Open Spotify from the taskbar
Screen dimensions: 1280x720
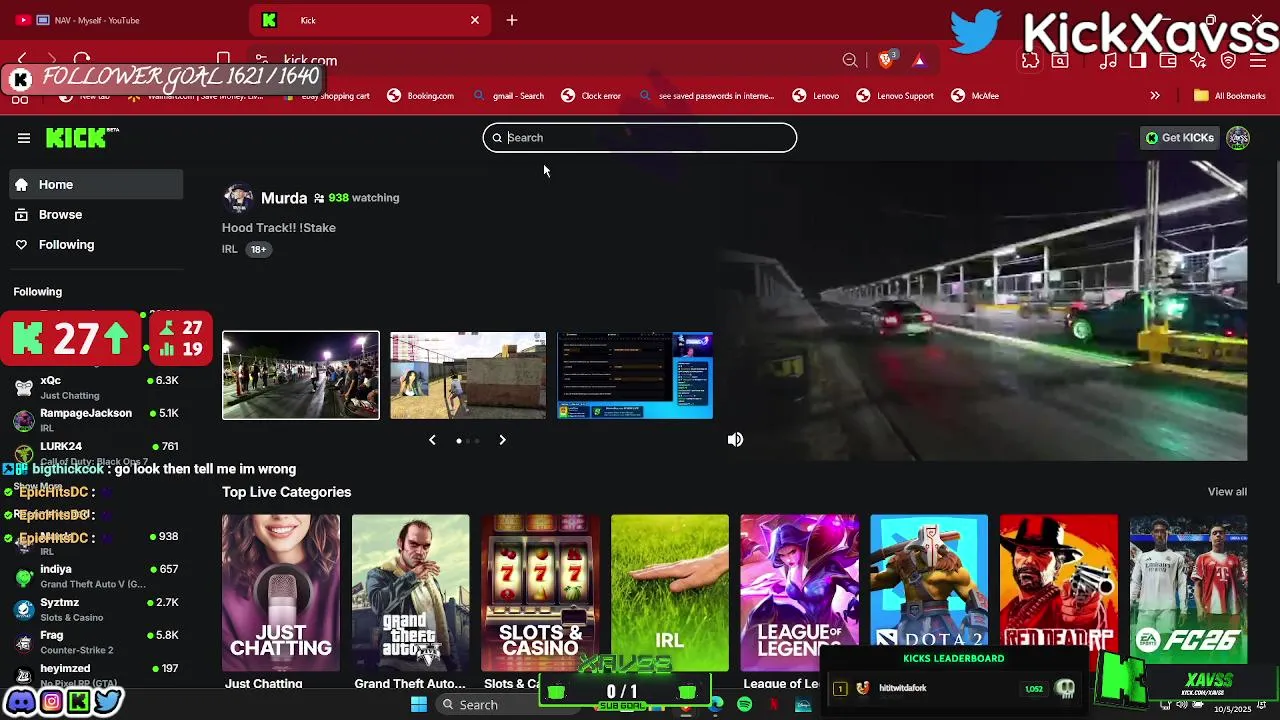point(744,705)
